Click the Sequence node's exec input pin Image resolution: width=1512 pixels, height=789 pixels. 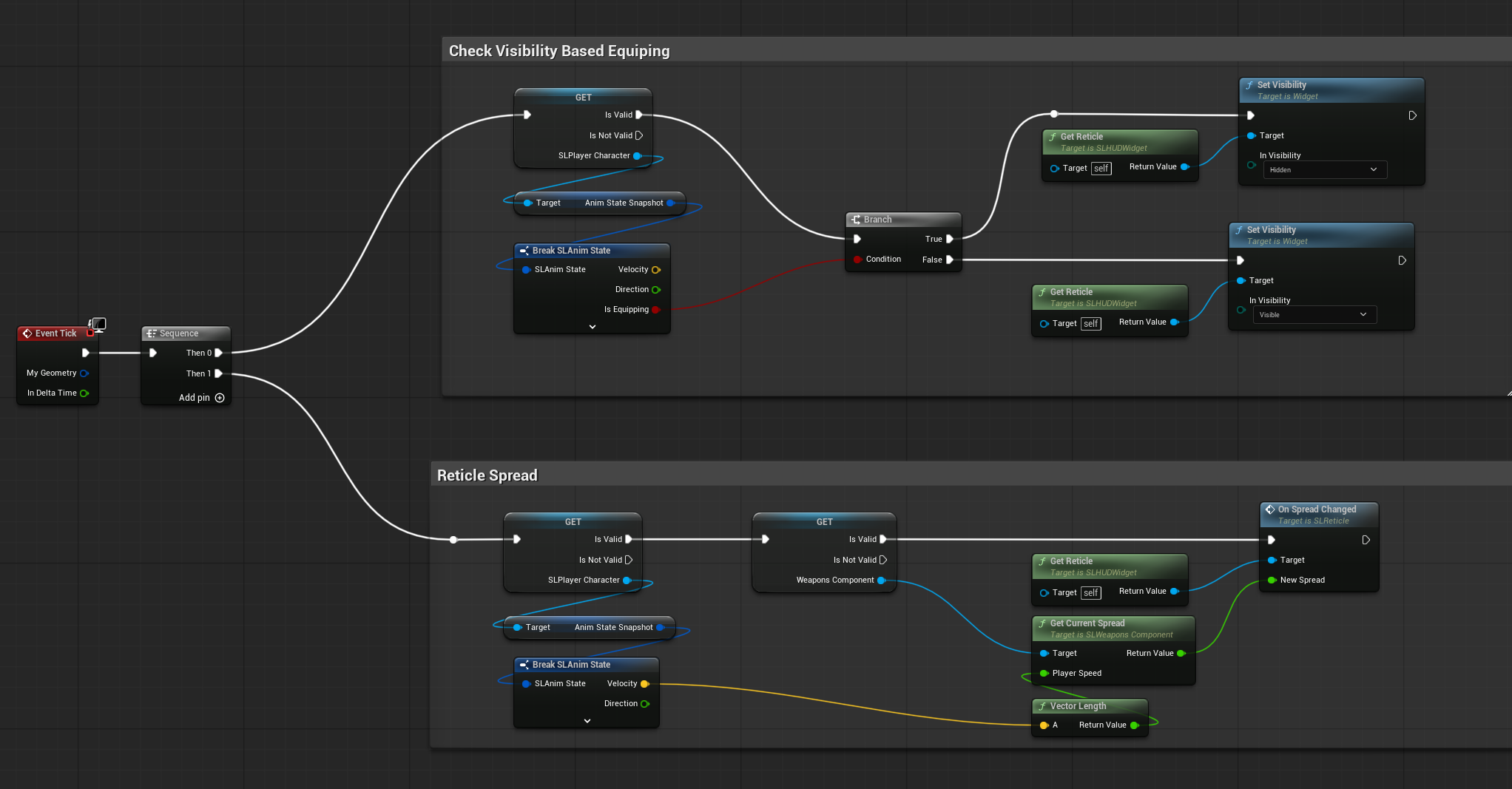(153, 353)
